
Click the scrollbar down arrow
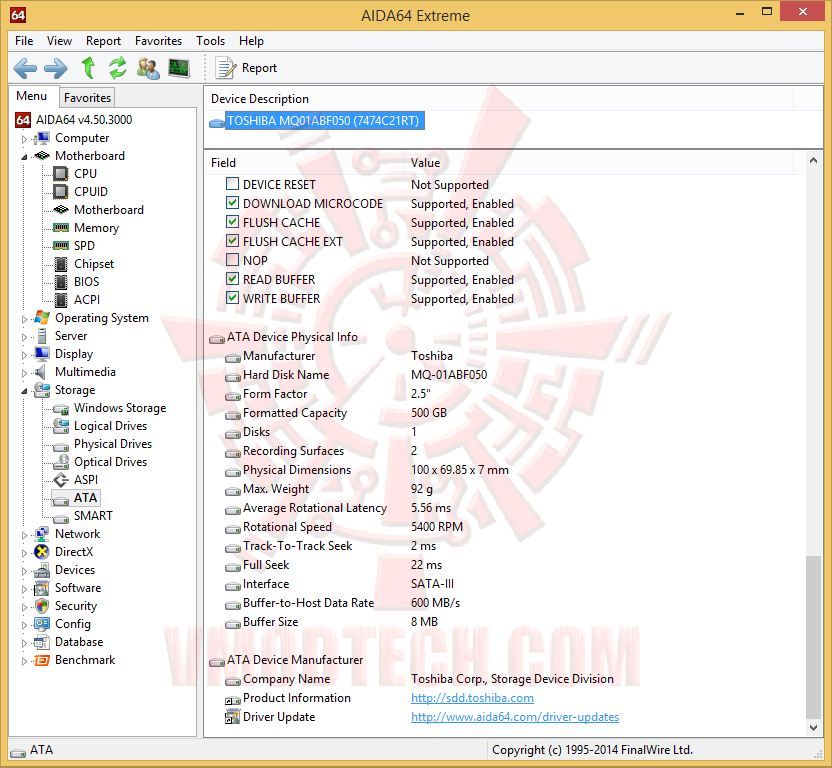(x=813, y=728)
